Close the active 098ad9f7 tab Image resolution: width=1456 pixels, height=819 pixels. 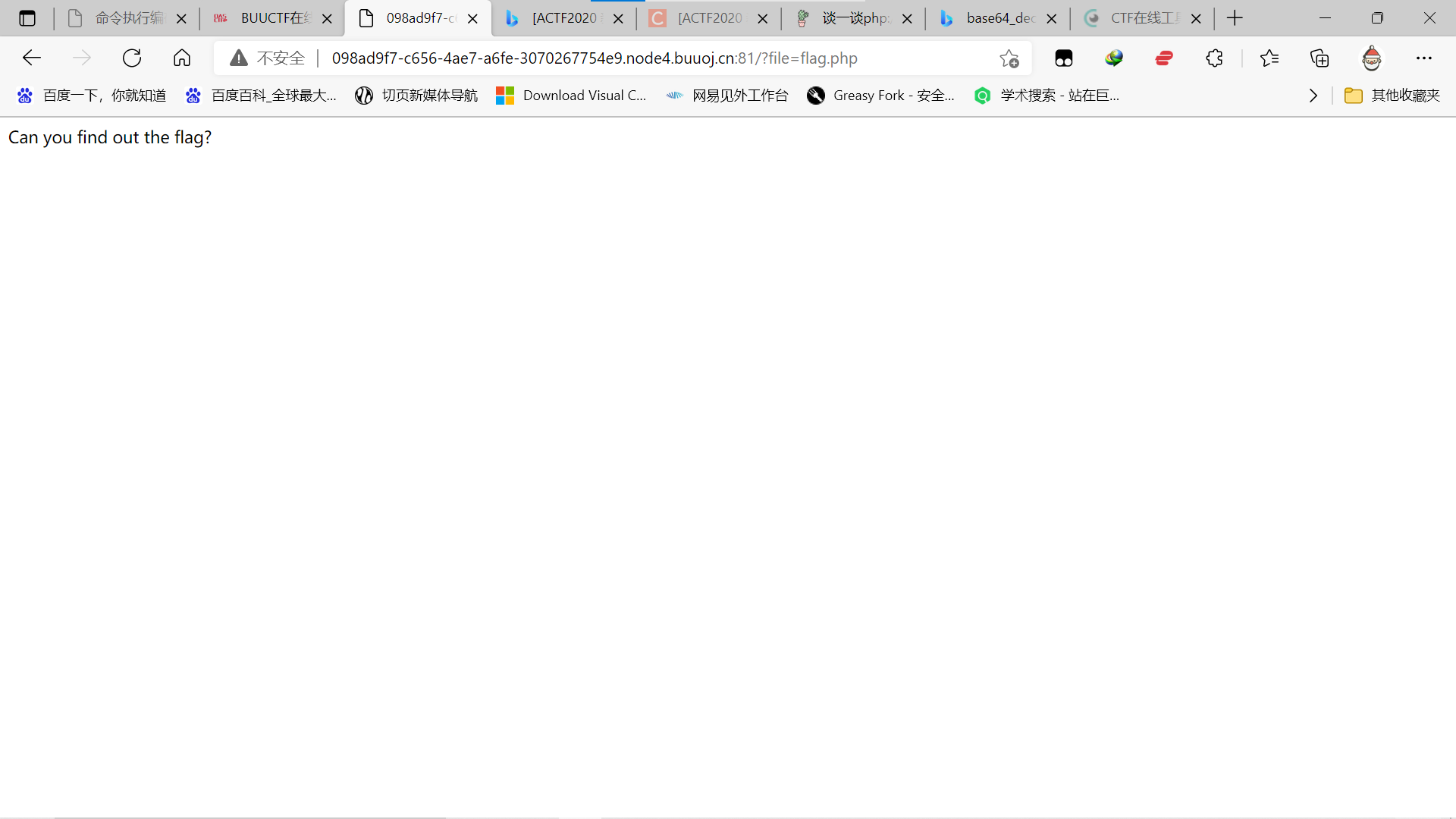click(x=473, y=19)
